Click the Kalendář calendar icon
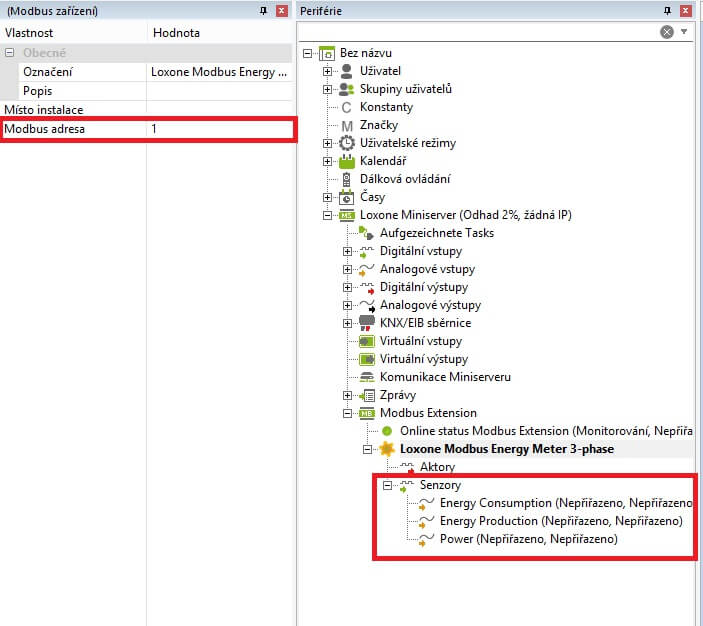703x626 pixels. (347, 161)
